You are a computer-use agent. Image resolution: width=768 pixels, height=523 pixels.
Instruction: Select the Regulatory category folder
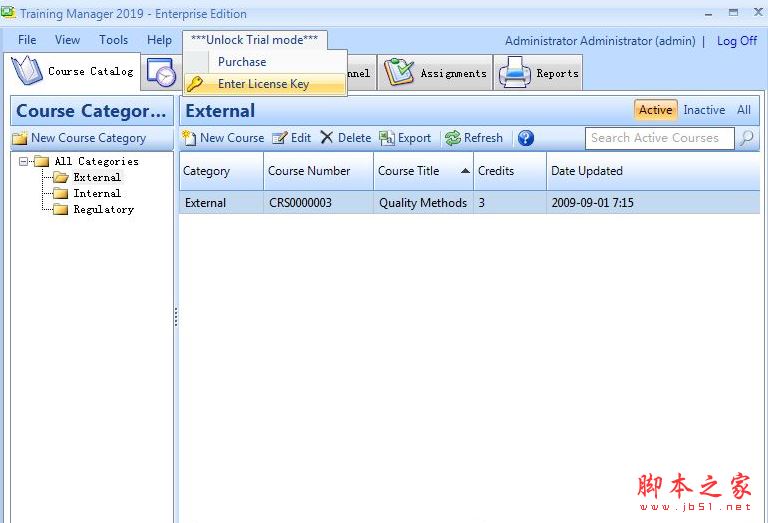pos(94,210)
